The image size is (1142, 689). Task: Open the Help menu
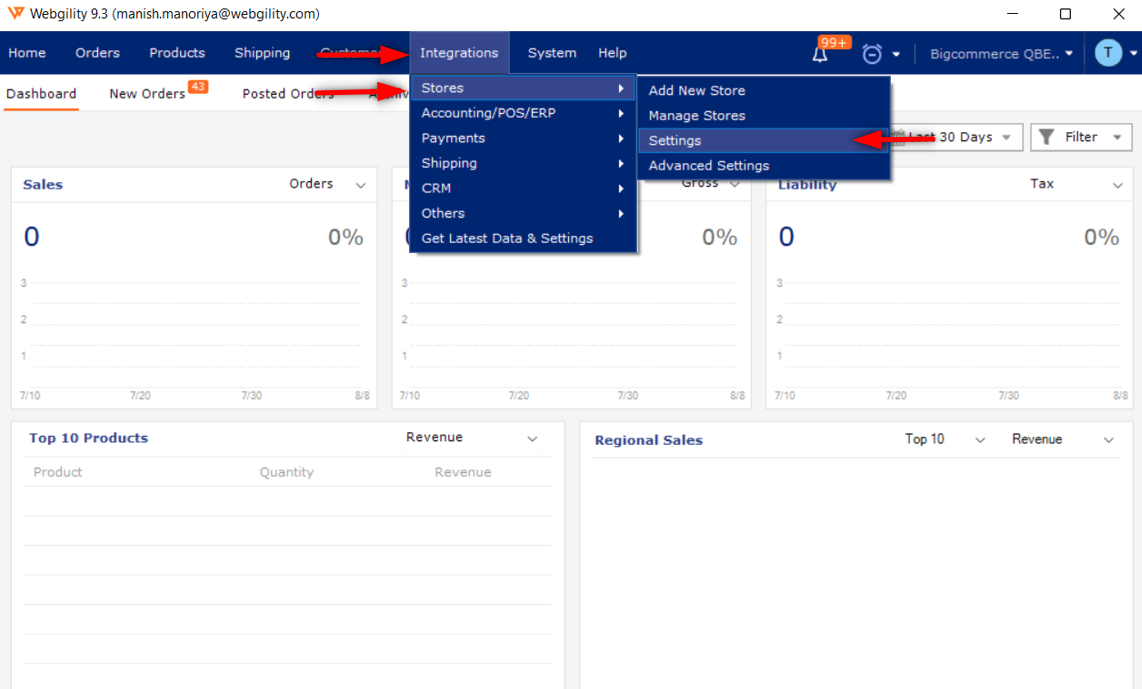(x=613, y=52)
